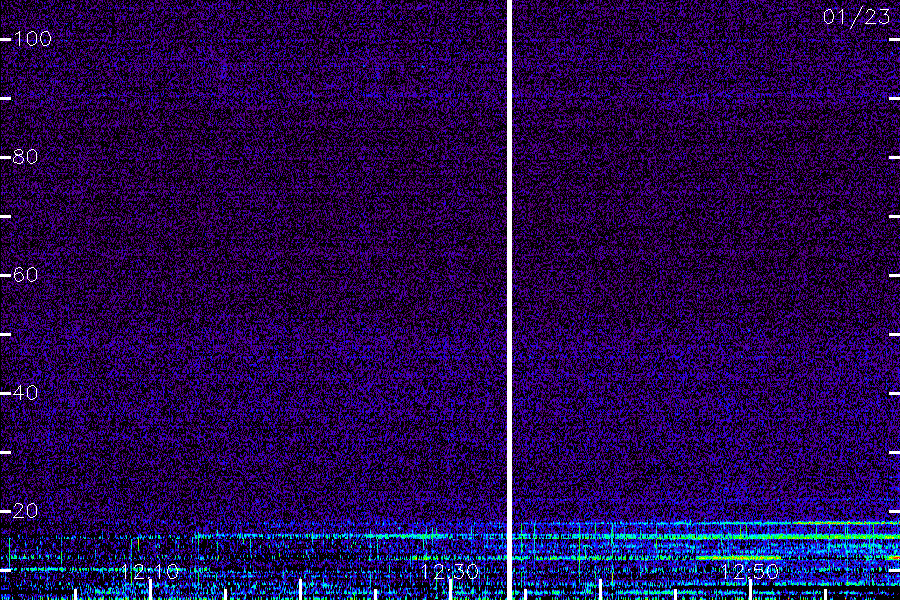Click the 20 frequency axis label
The width and height of the screenshot is (900, 600).
pyautogui.click(x=25, y=510)
